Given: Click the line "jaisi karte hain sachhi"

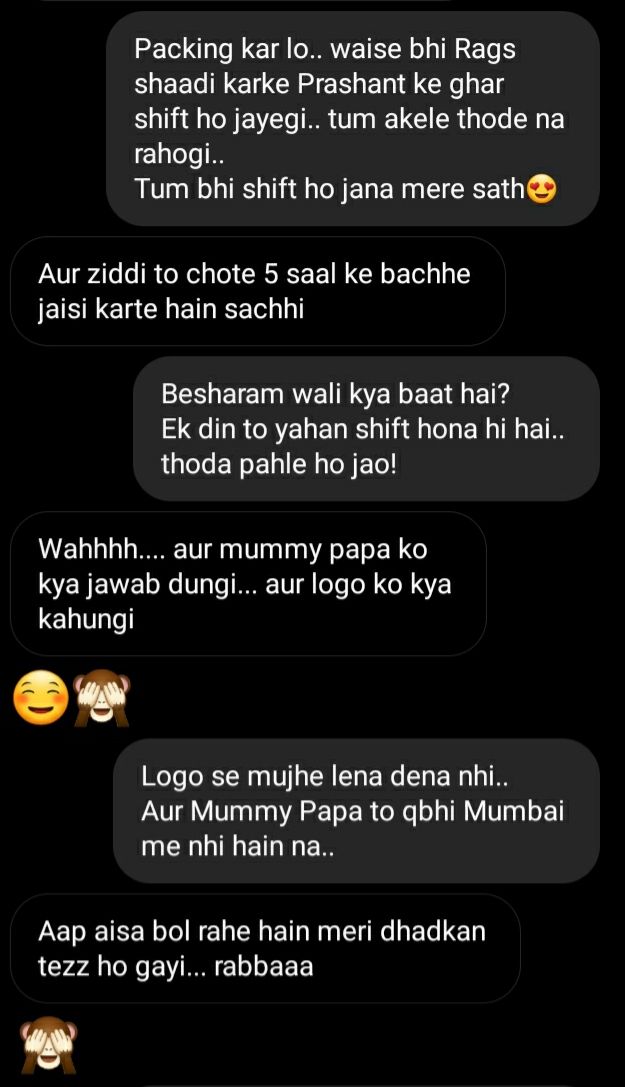Looking at the screenshot, I should (171, 308).
